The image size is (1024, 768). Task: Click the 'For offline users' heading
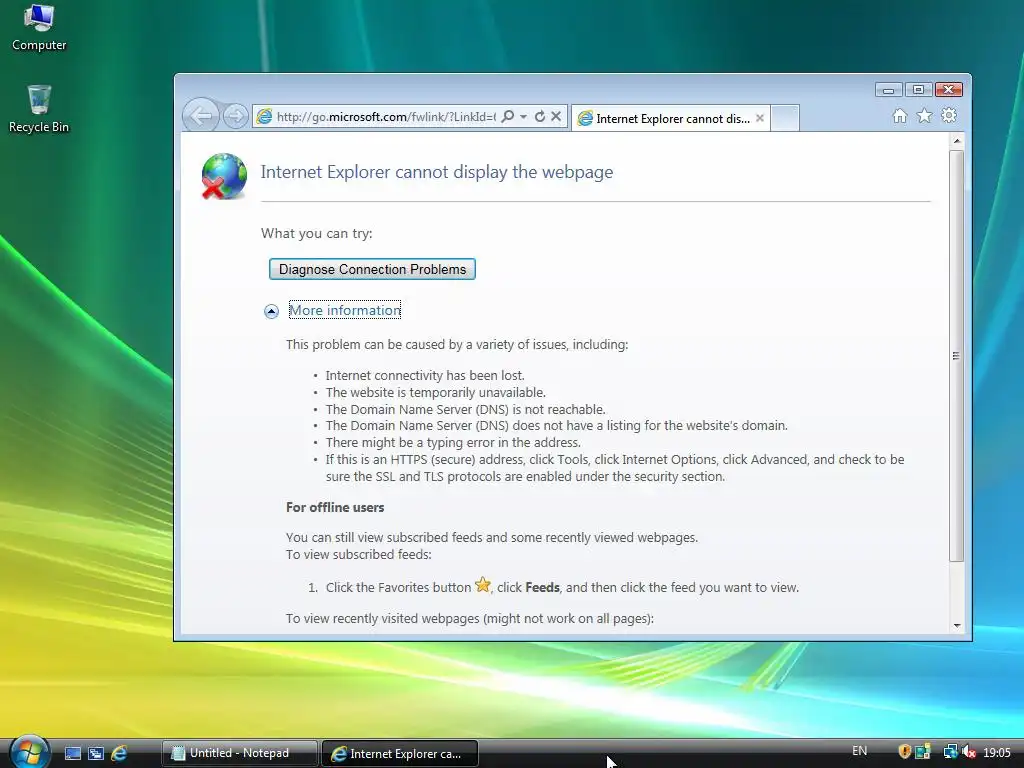[335, 507]
